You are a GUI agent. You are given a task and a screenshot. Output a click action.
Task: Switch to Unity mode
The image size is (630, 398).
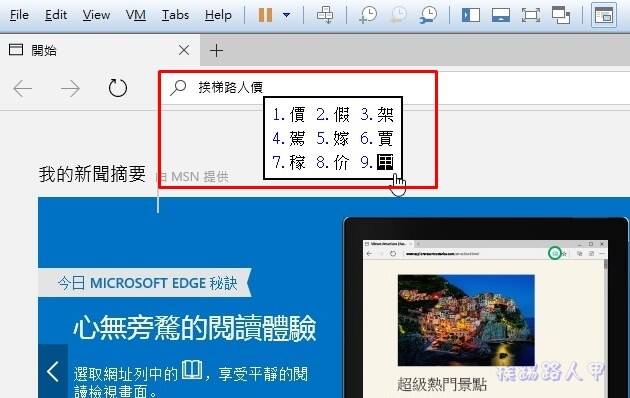[x=561, y=15]
